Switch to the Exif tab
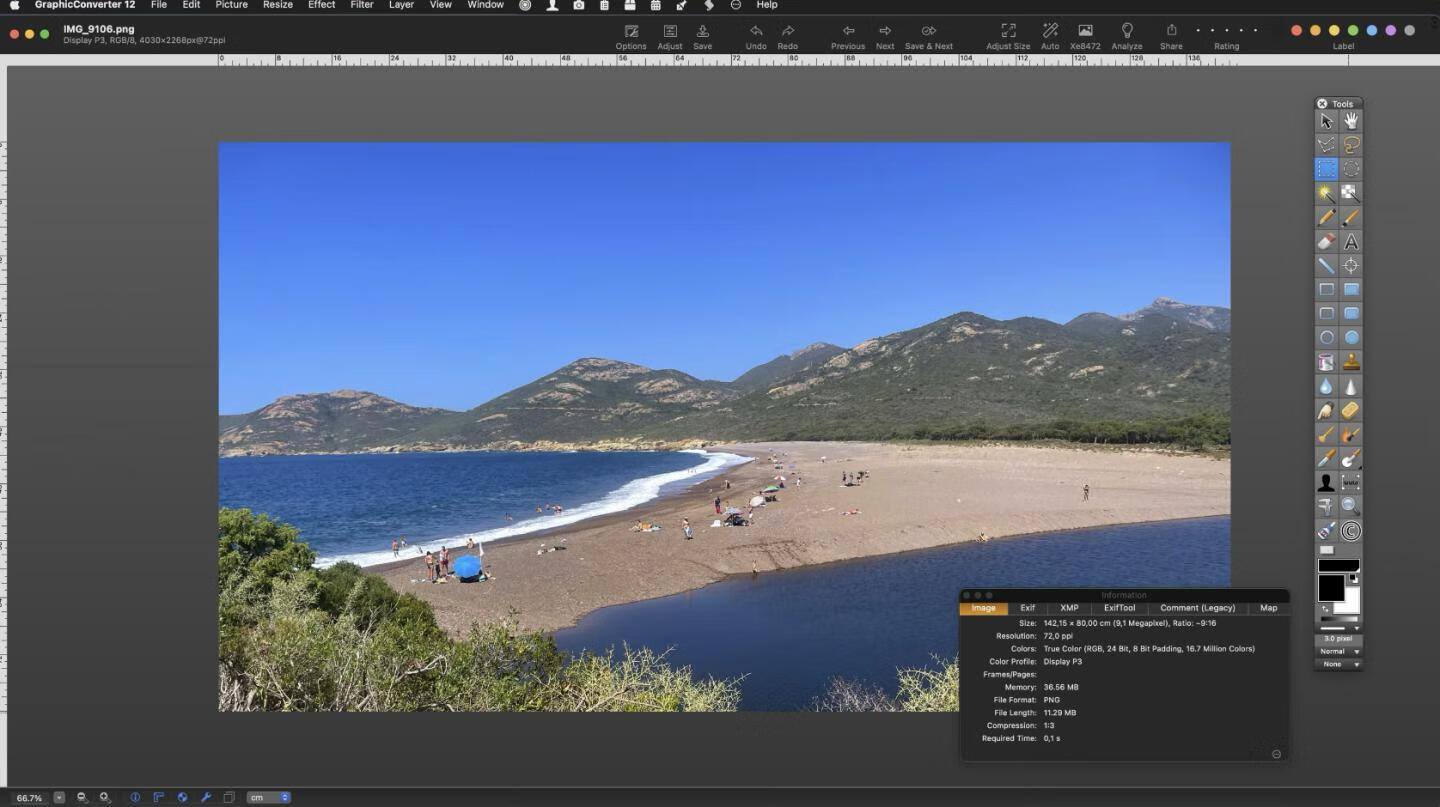Viewport: 1440px width, 807px height. tap(1028, 608)
